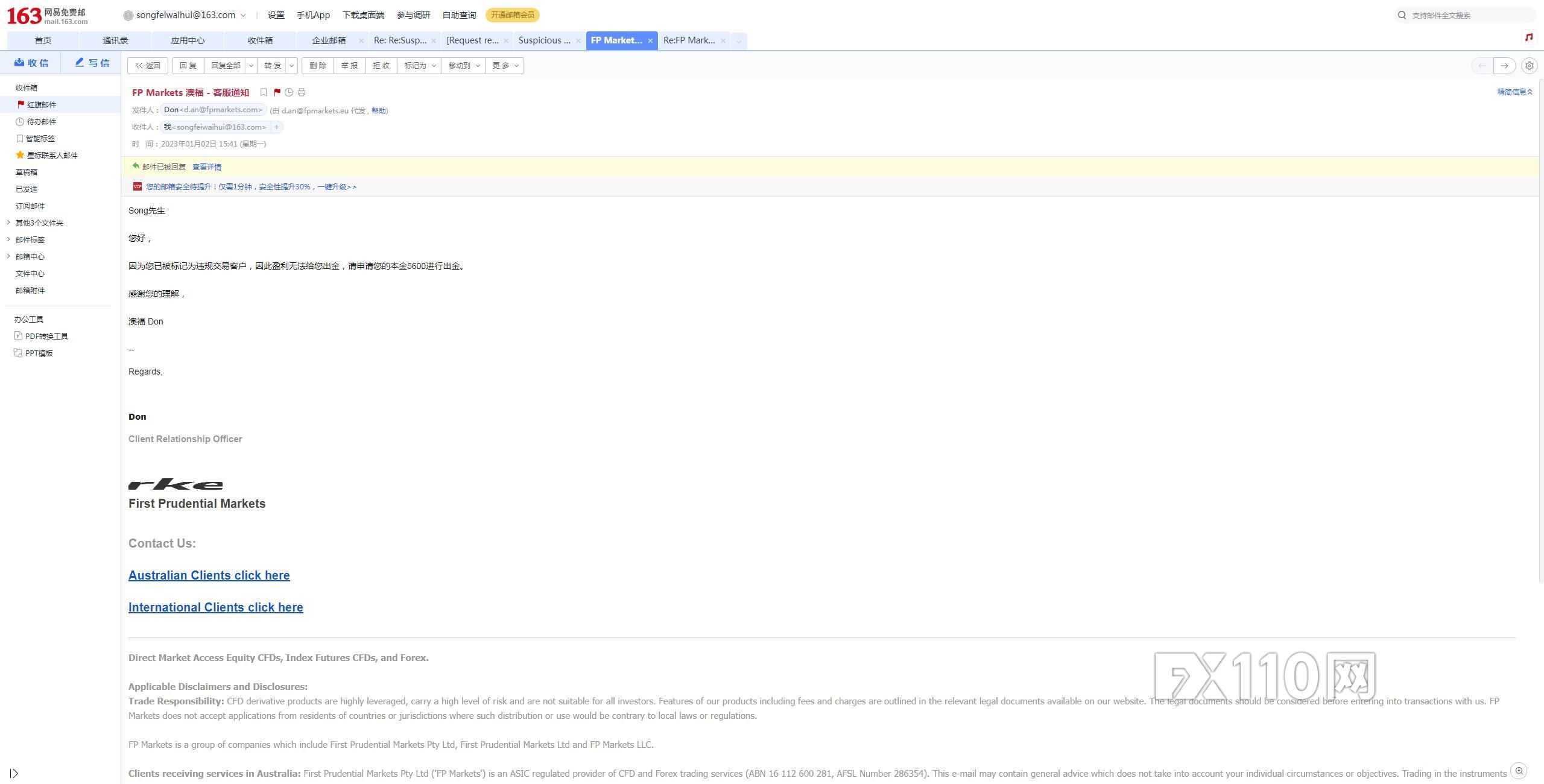Open the 更多 dropdown
This screenshot has height=784, width=1544.
(x=505, y=66)
